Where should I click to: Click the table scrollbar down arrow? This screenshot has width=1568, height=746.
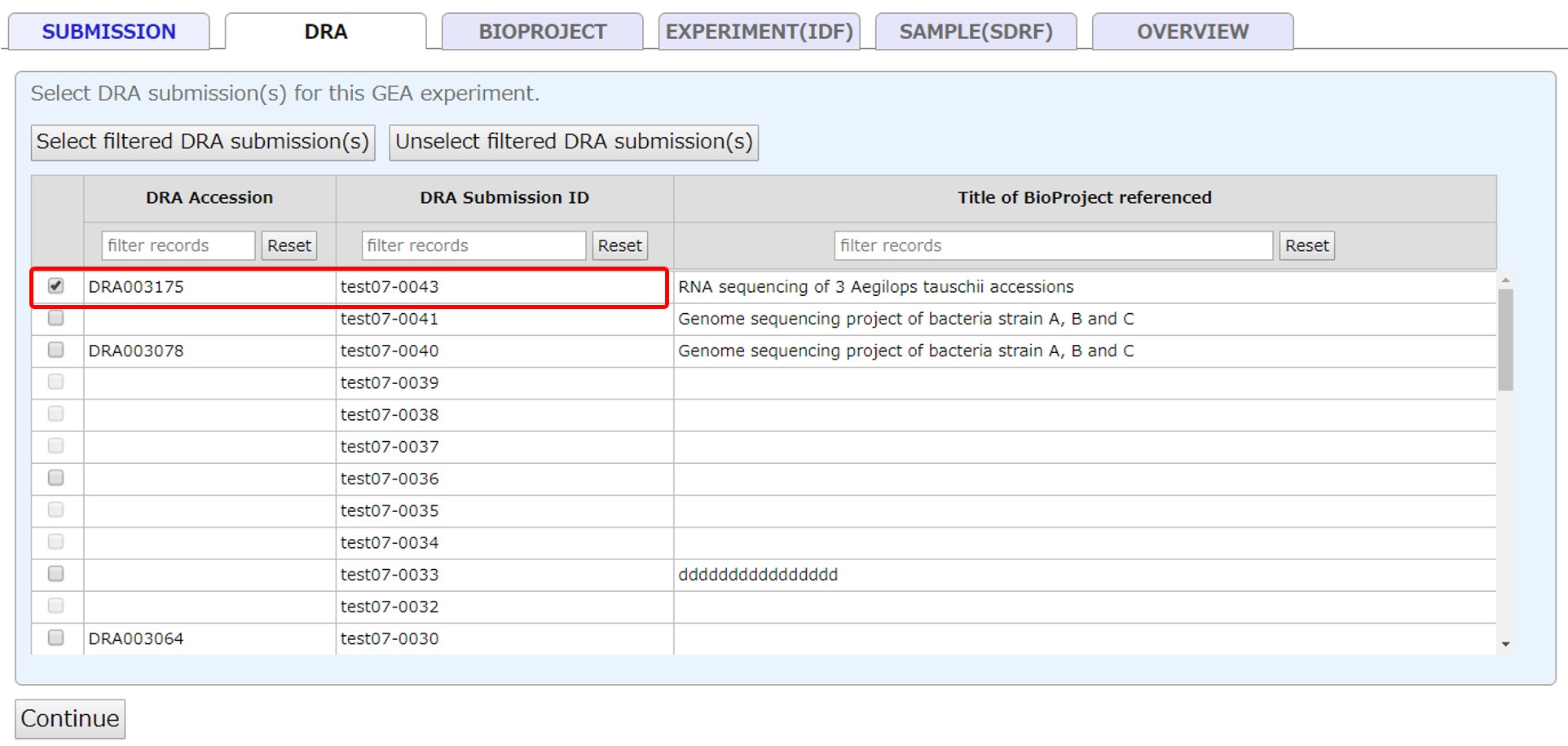(x=1505, y=644)
